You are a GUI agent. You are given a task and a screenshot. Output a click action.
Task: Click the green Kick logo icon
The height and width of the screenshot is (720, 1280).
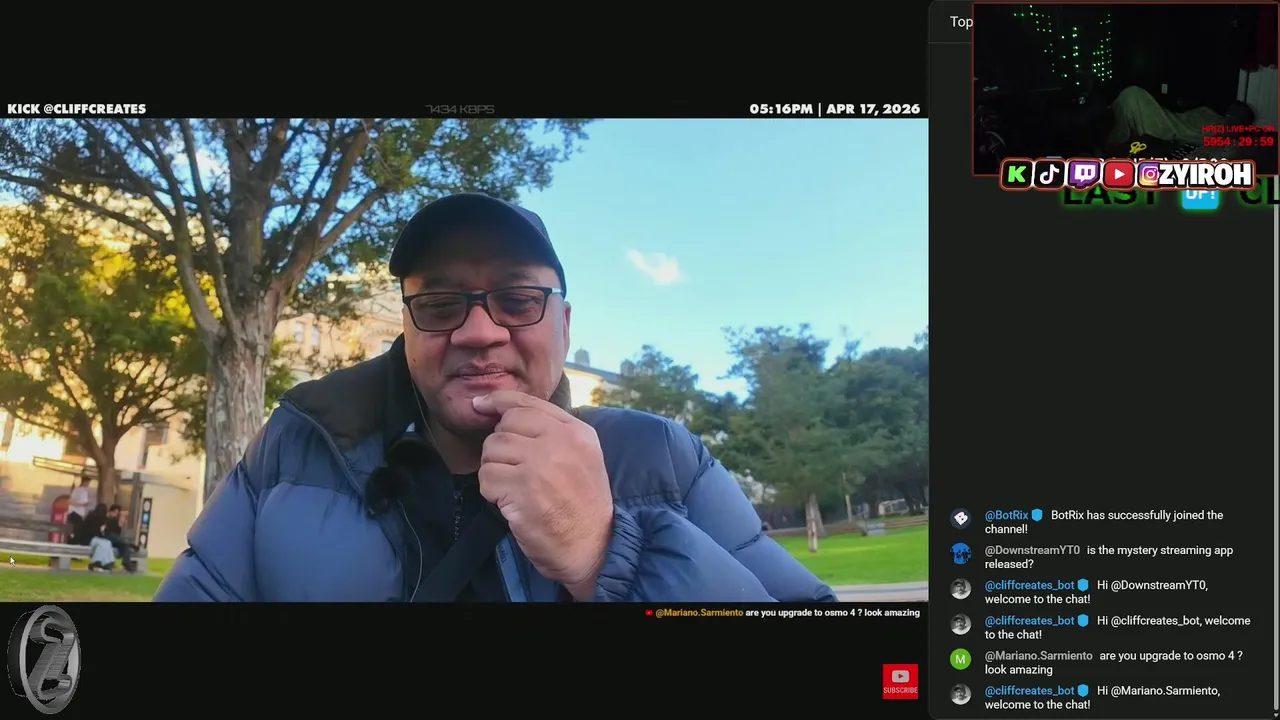1017,175
